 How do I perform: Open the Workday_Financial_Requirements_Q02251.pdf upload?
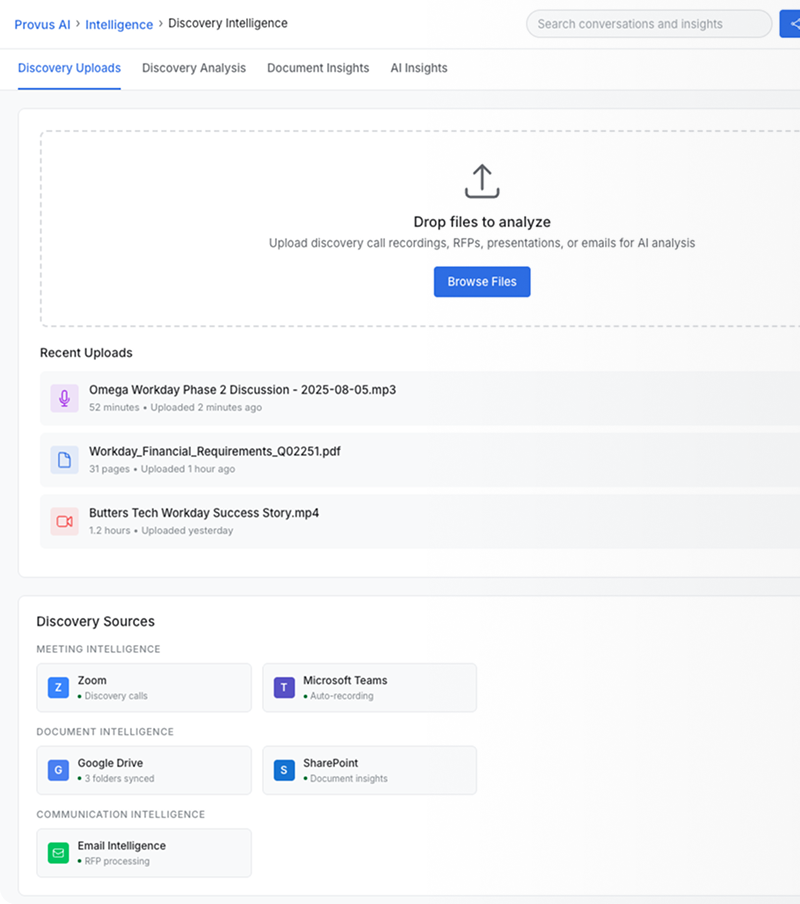coord(214,451)
